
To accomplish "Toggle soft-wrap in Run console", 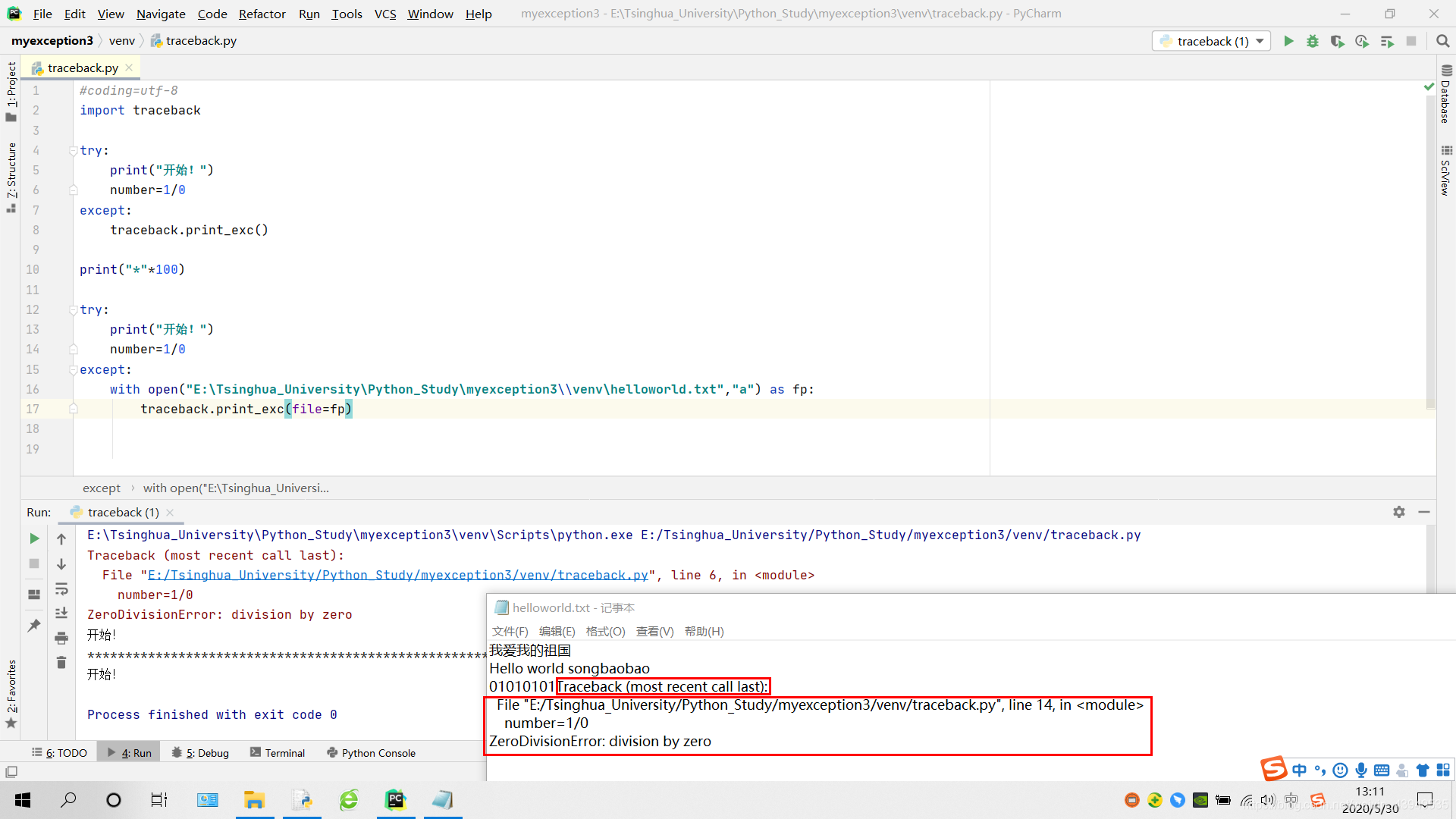I will tap(61, 589).
